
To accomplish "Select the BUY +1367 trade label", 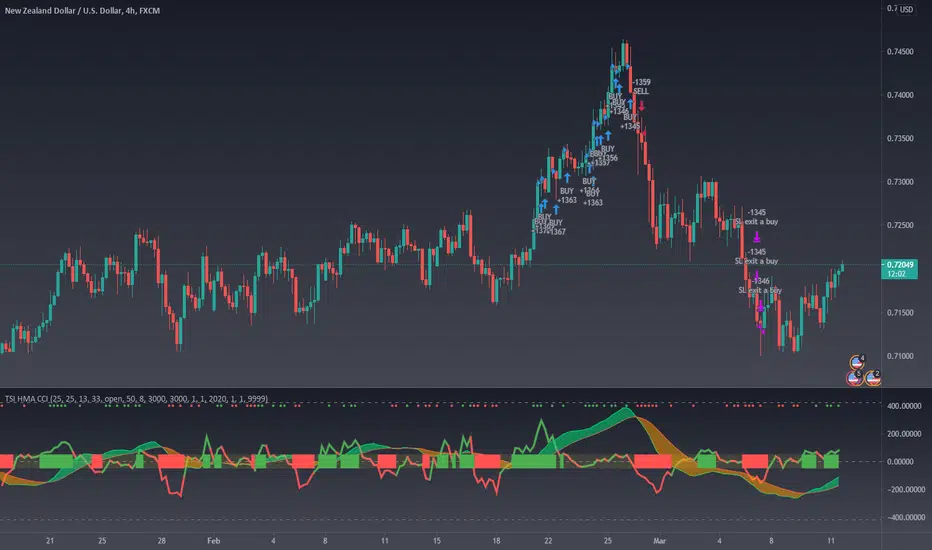I will point(556,227).
